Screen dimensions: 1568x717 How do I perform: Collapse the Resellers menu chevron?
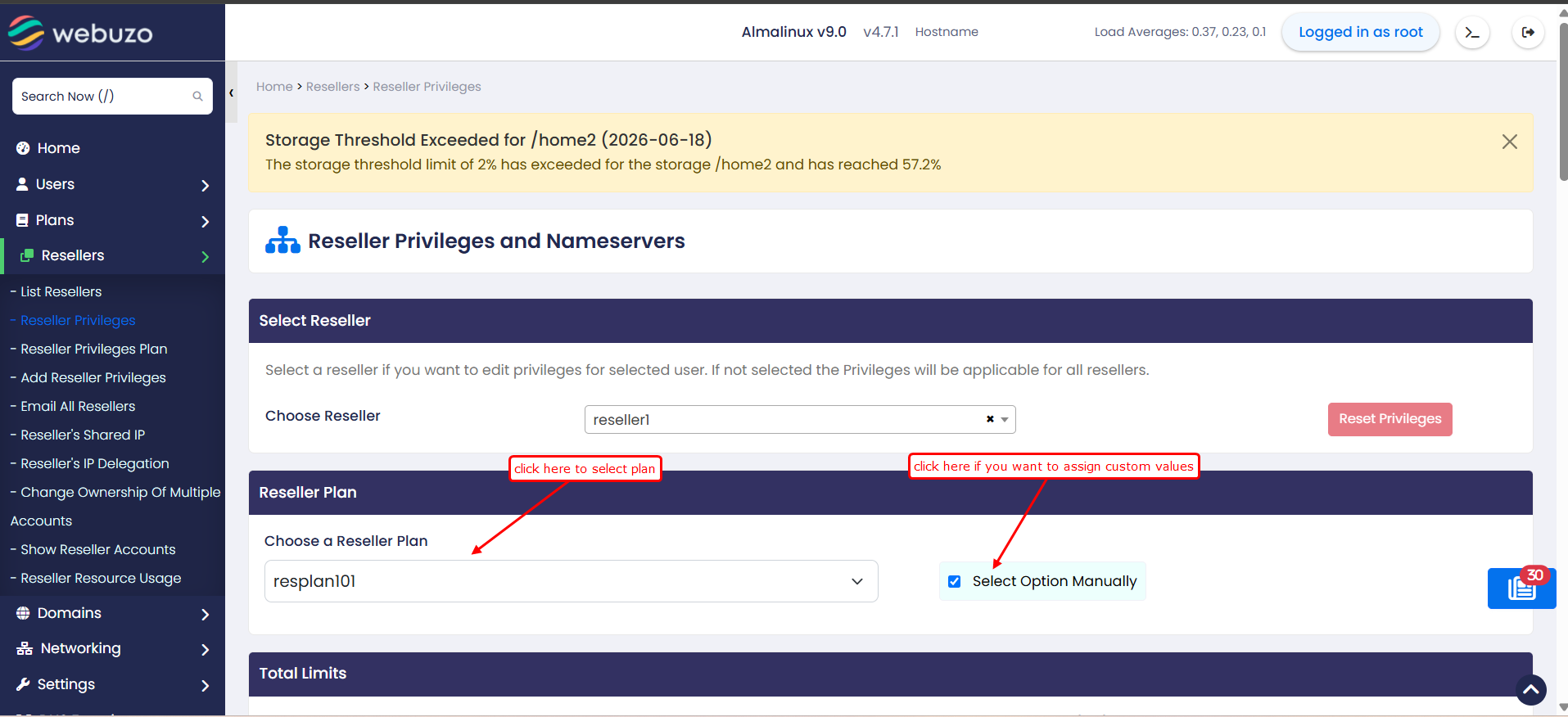click(205, 257)
